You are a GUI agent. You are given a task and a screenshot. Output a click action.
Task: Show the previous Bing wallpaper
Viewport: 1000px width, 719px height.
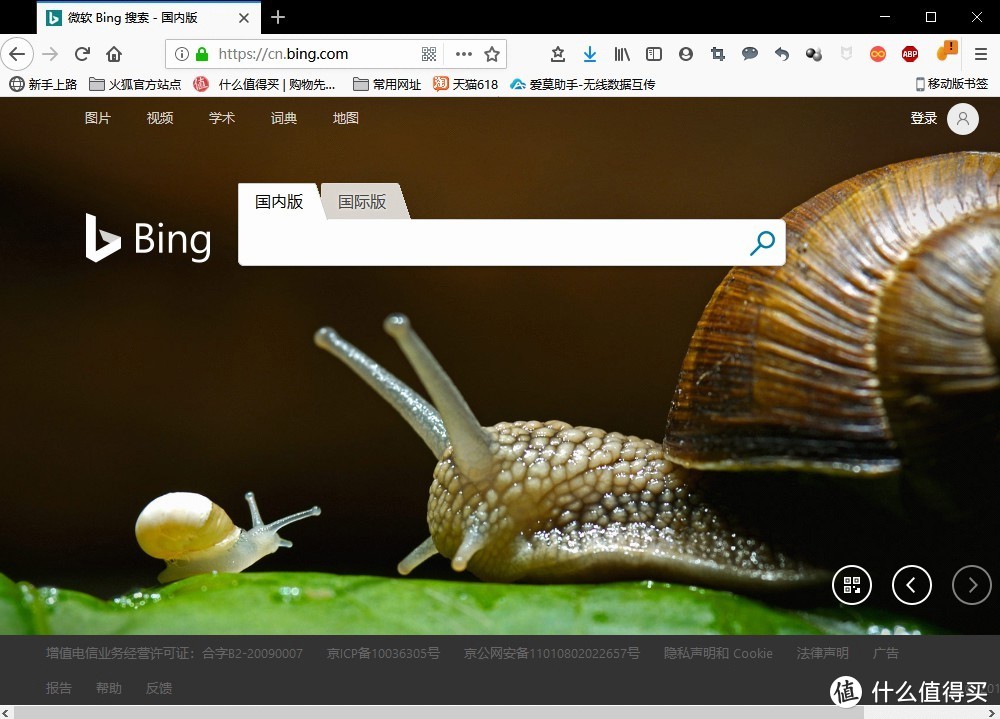(911, 584)
